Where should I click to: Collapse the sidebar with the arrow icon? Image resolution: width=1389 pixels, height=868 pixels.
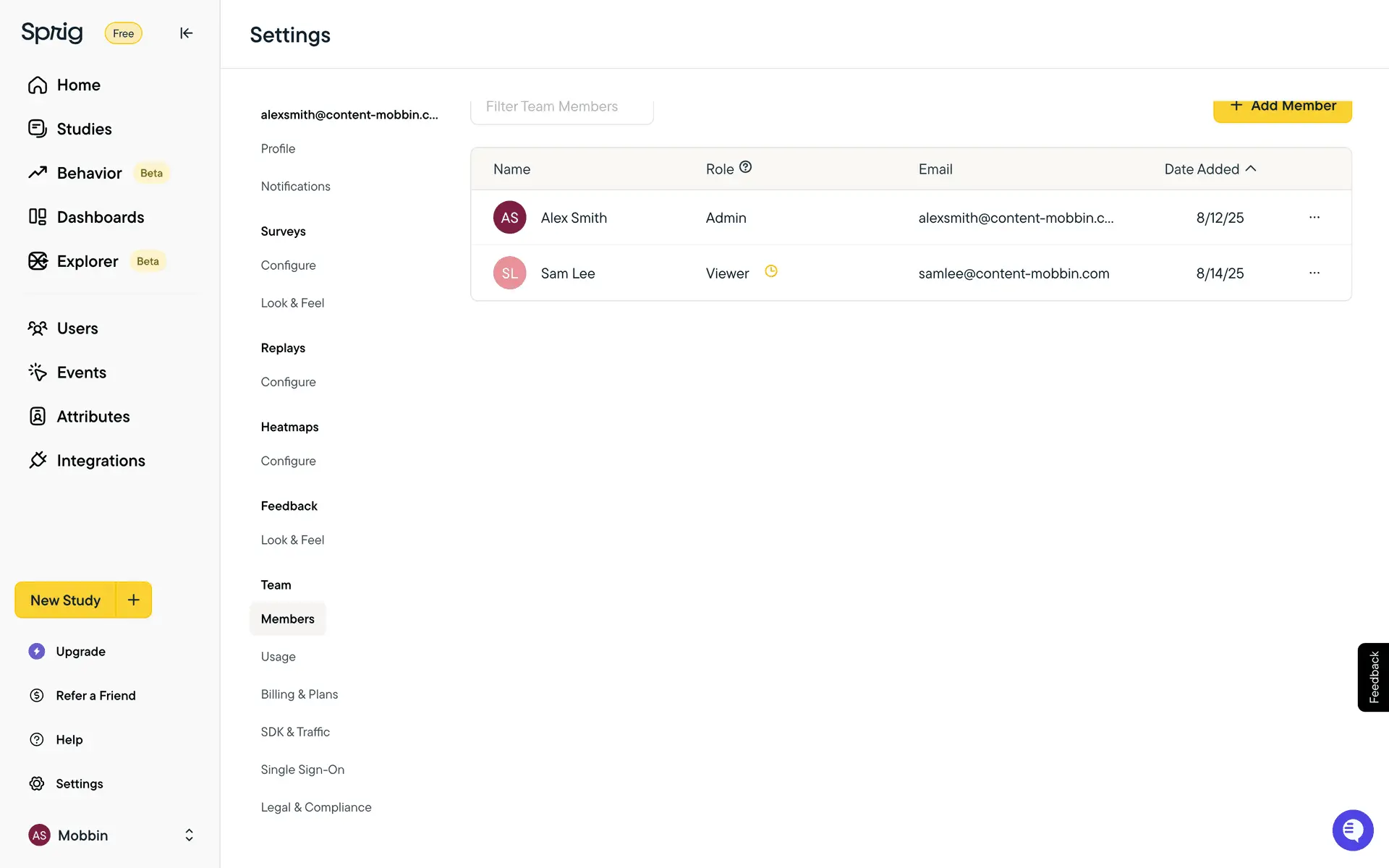tap(186, 33)
